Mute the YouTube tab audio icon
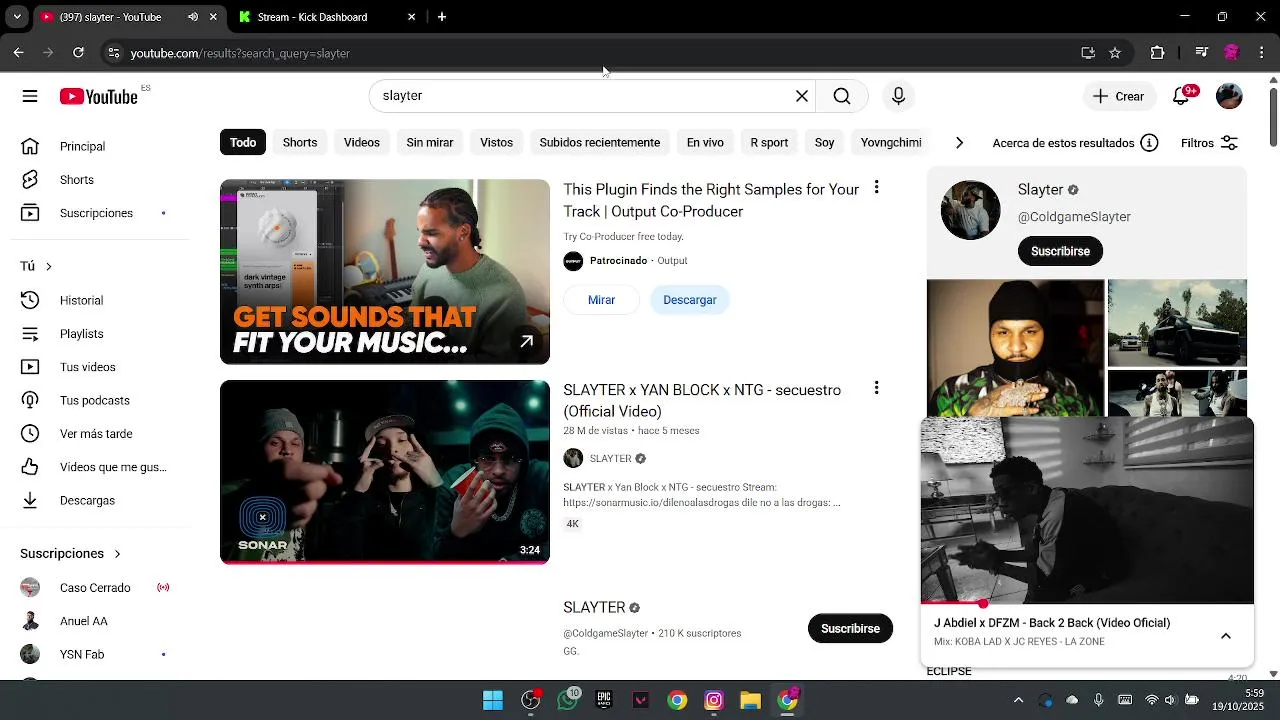This screenshot has height=720, width=1280. coord(193,17)
